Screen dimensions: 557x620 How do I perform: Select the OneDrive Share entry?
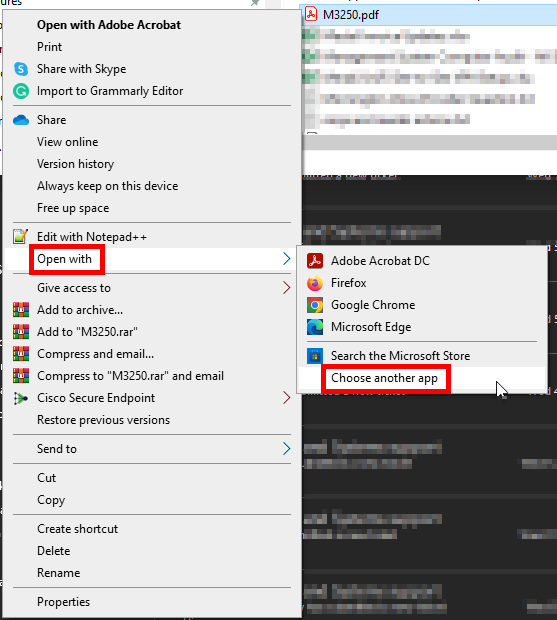click(153, 120)
